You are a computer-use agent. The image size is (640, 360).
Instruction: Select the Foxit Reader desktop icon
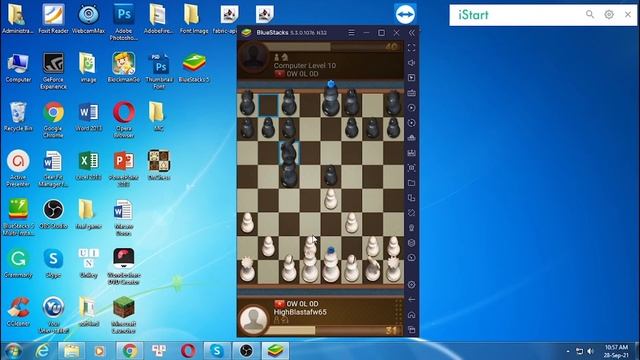(53, 18)
